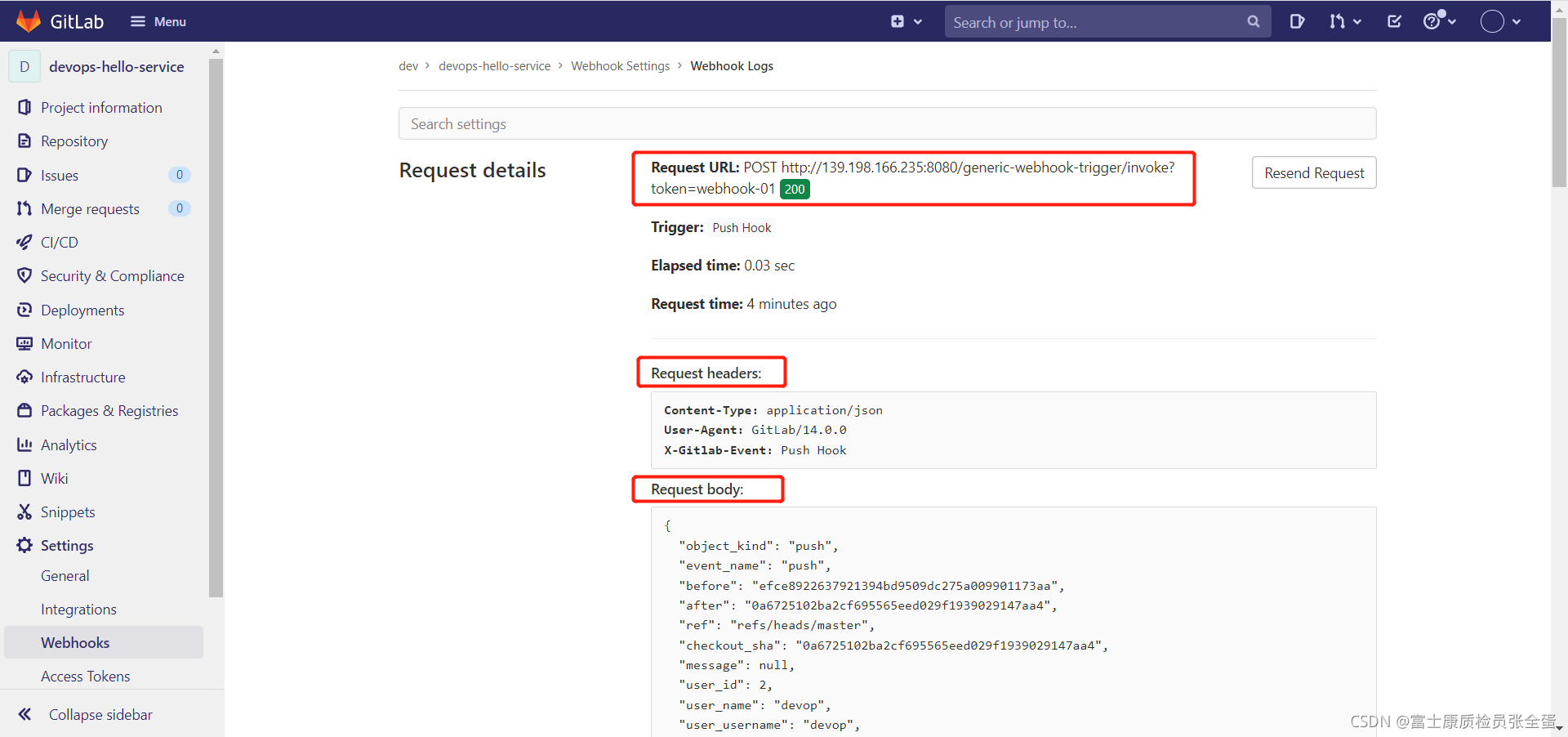
Task: Click the Monitor screen icon
Action: click(24, 343)
